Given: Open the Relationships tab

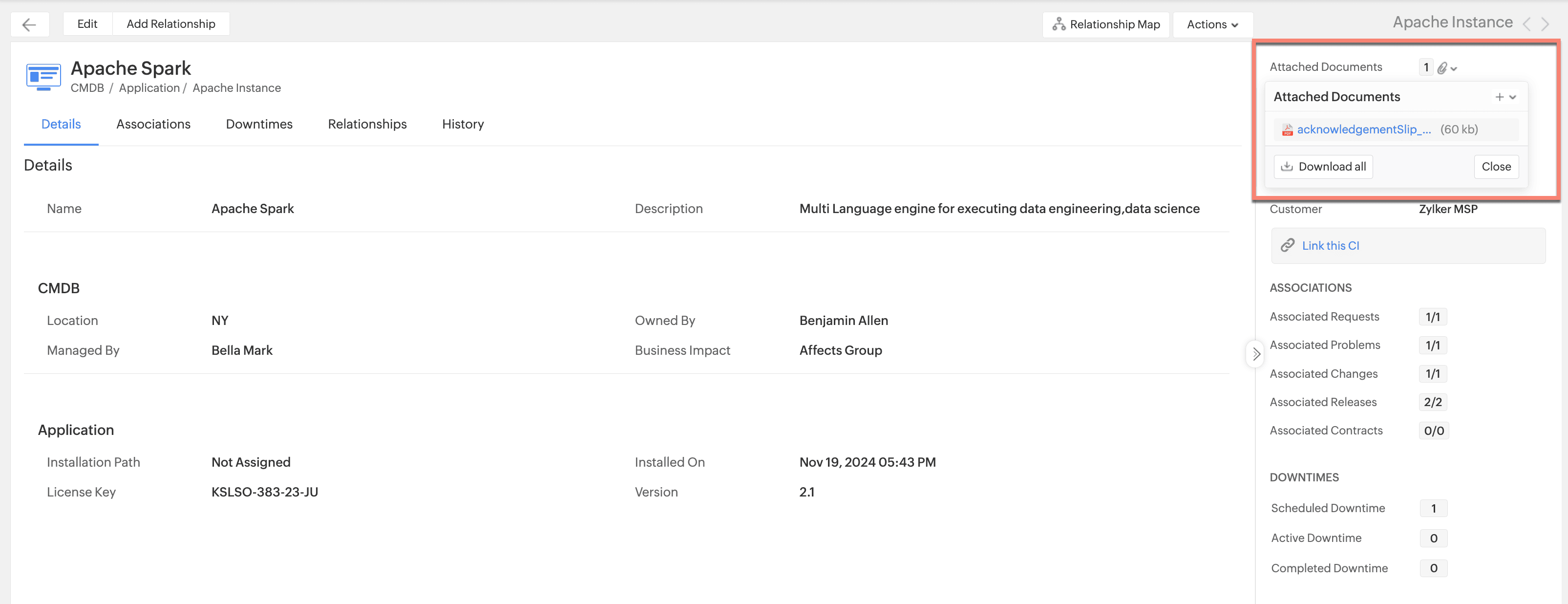Looking at the screenshot, I should (x=367, y=124).
